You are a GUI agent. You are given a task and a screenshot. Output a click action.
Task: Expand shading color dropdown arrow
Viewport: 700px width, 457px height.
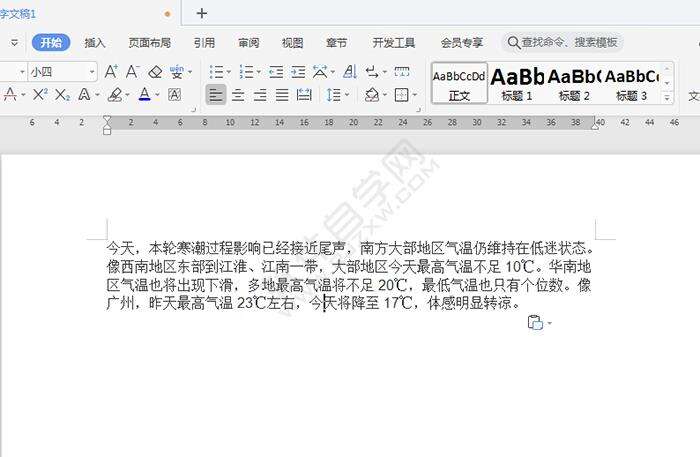[x=385, y=95]
